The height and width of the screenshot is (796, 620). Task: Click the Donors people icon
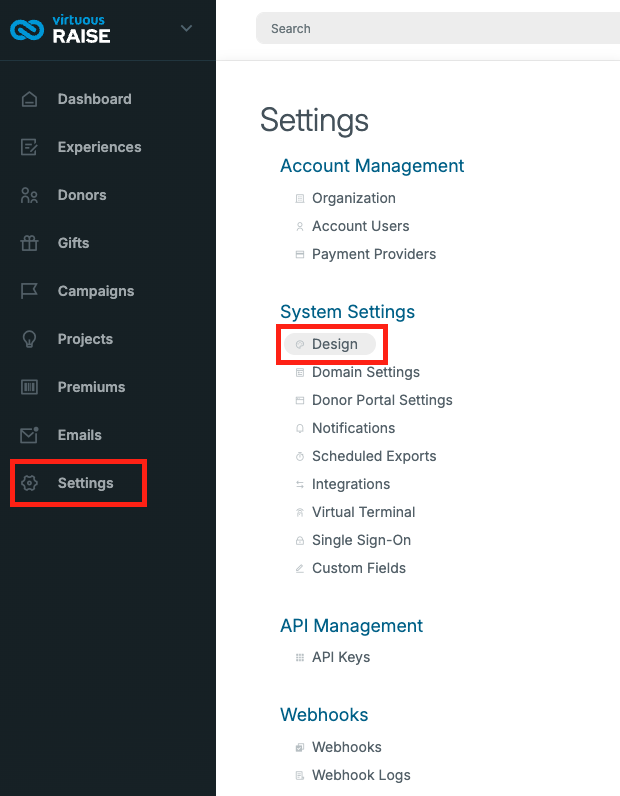point(29,195)
